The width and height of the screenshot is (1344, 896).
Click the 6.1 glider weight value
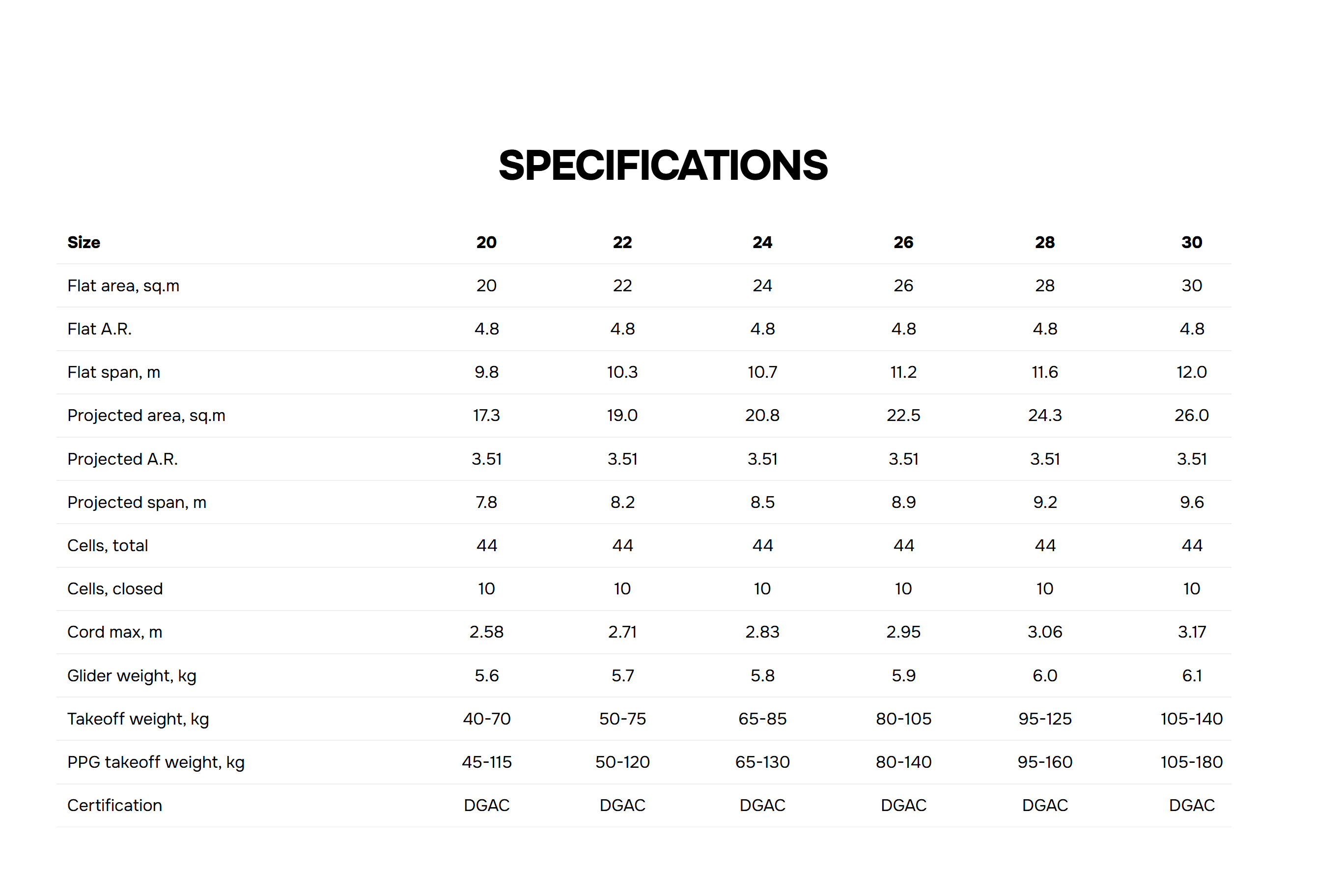click(1191, 675)
